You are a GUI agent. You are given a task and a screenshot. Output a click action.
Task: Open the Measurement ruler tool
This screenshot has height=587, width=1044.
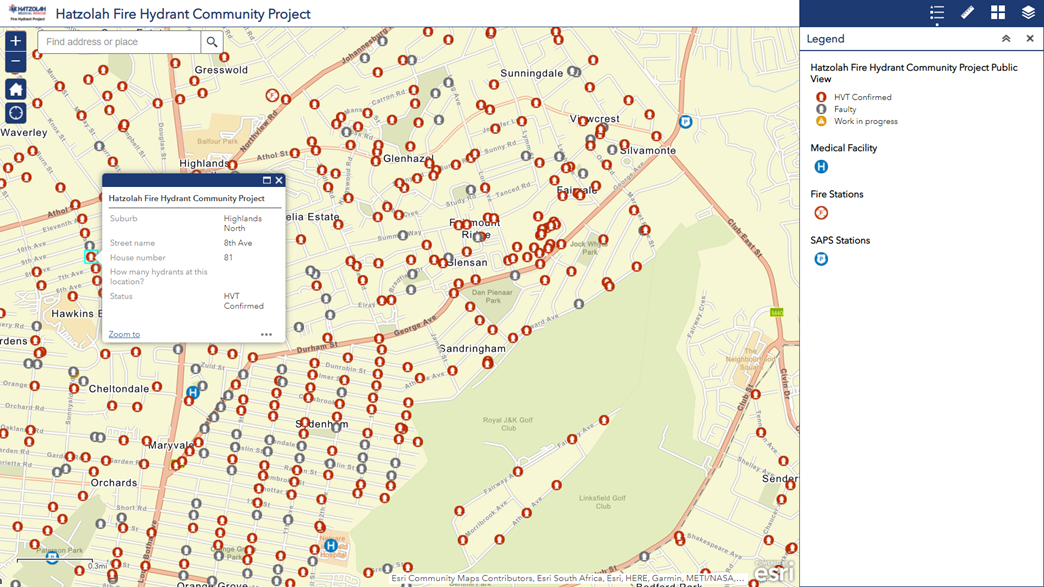pyautogui.click(x=967, y=13)
